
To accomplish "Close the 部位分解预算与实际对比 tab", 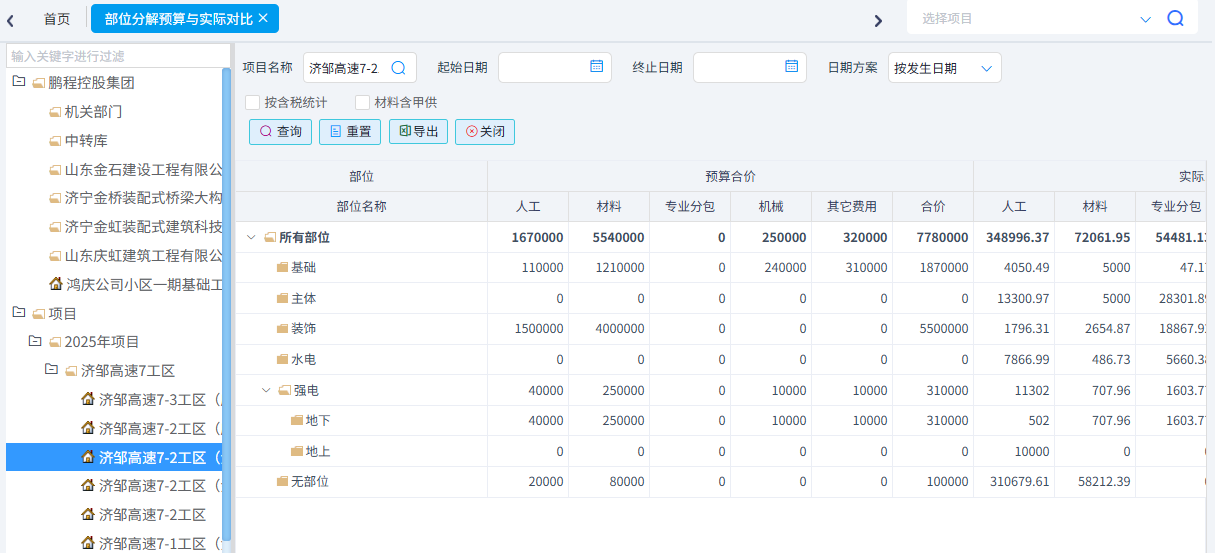I will coord(263,18).
